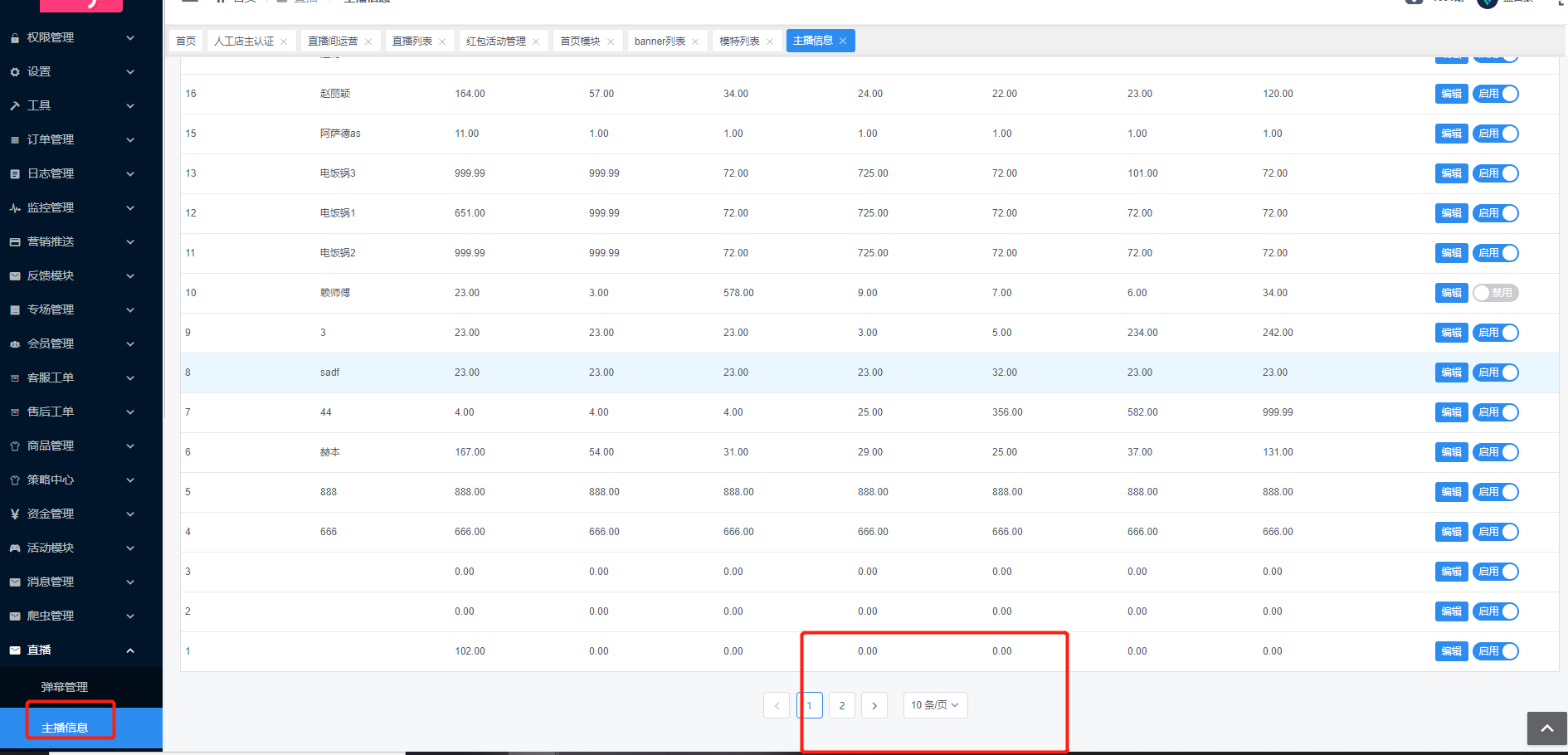
Task: Click the bag icon beside 策略中心
Action: [x=15, y=480]
